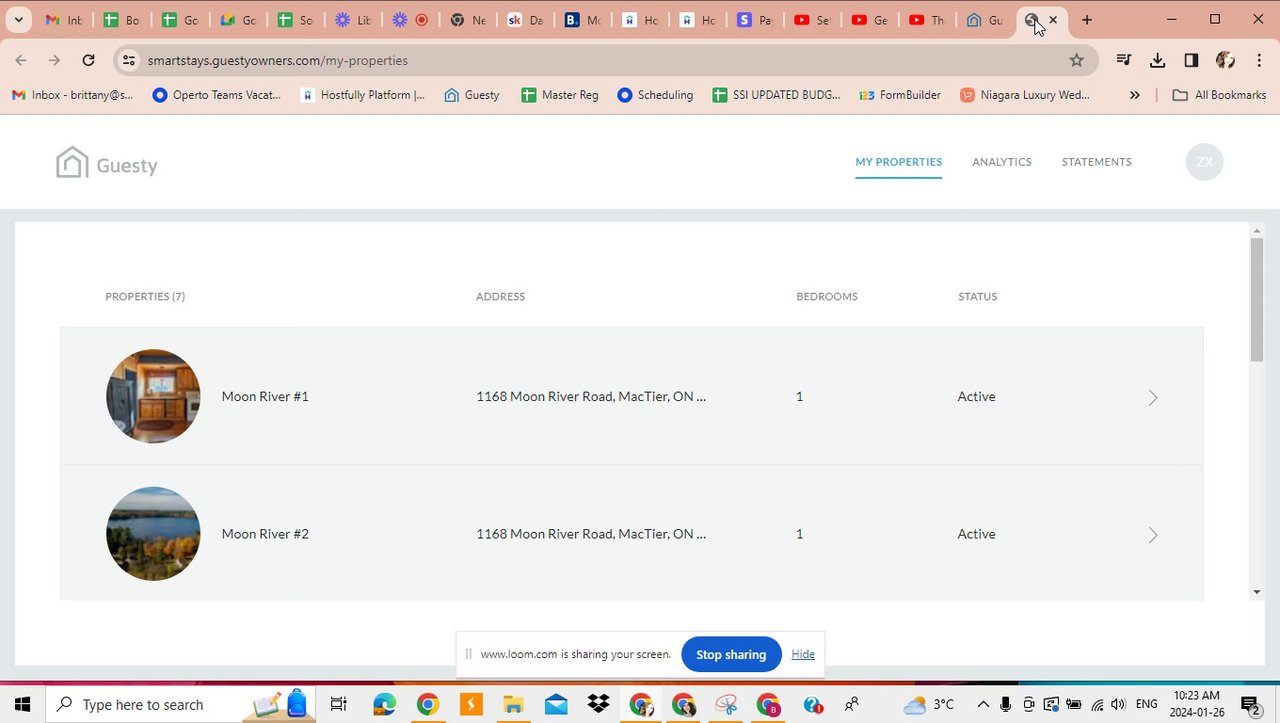Hide the screen sharing notification bar
Screen dimensions: 1280x723
(x=803, y=654)
